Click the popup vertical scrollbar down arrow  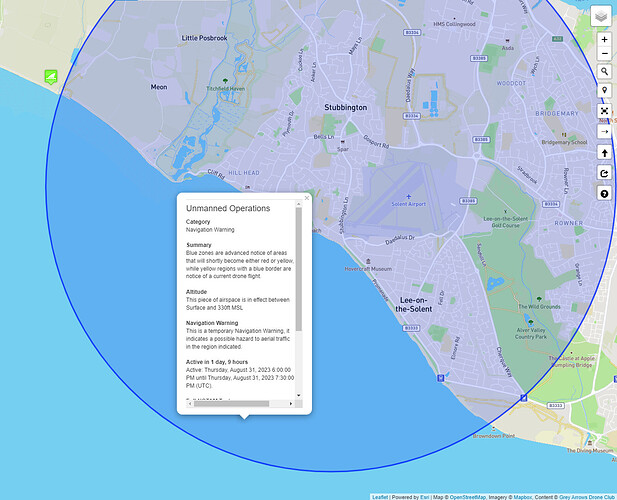coord(299,395)
